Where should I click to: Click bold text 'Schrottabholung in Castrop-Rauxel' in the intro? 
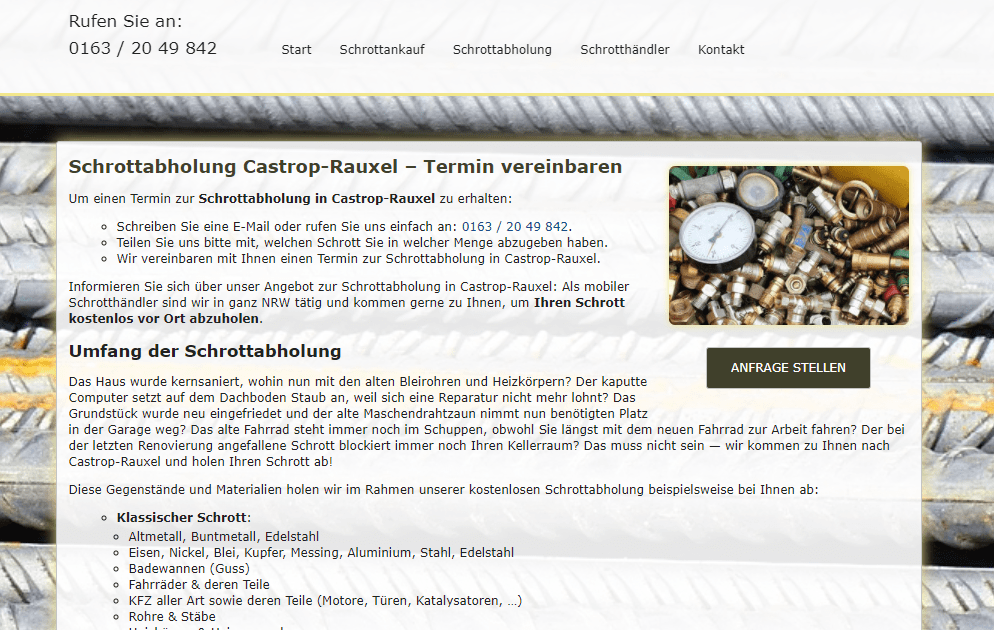tap(316, 199)
